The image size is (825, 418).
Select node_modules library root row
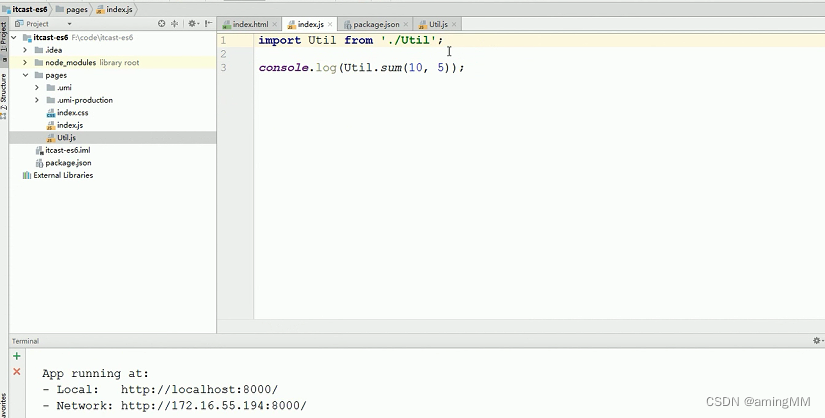[x=112, y=62]
